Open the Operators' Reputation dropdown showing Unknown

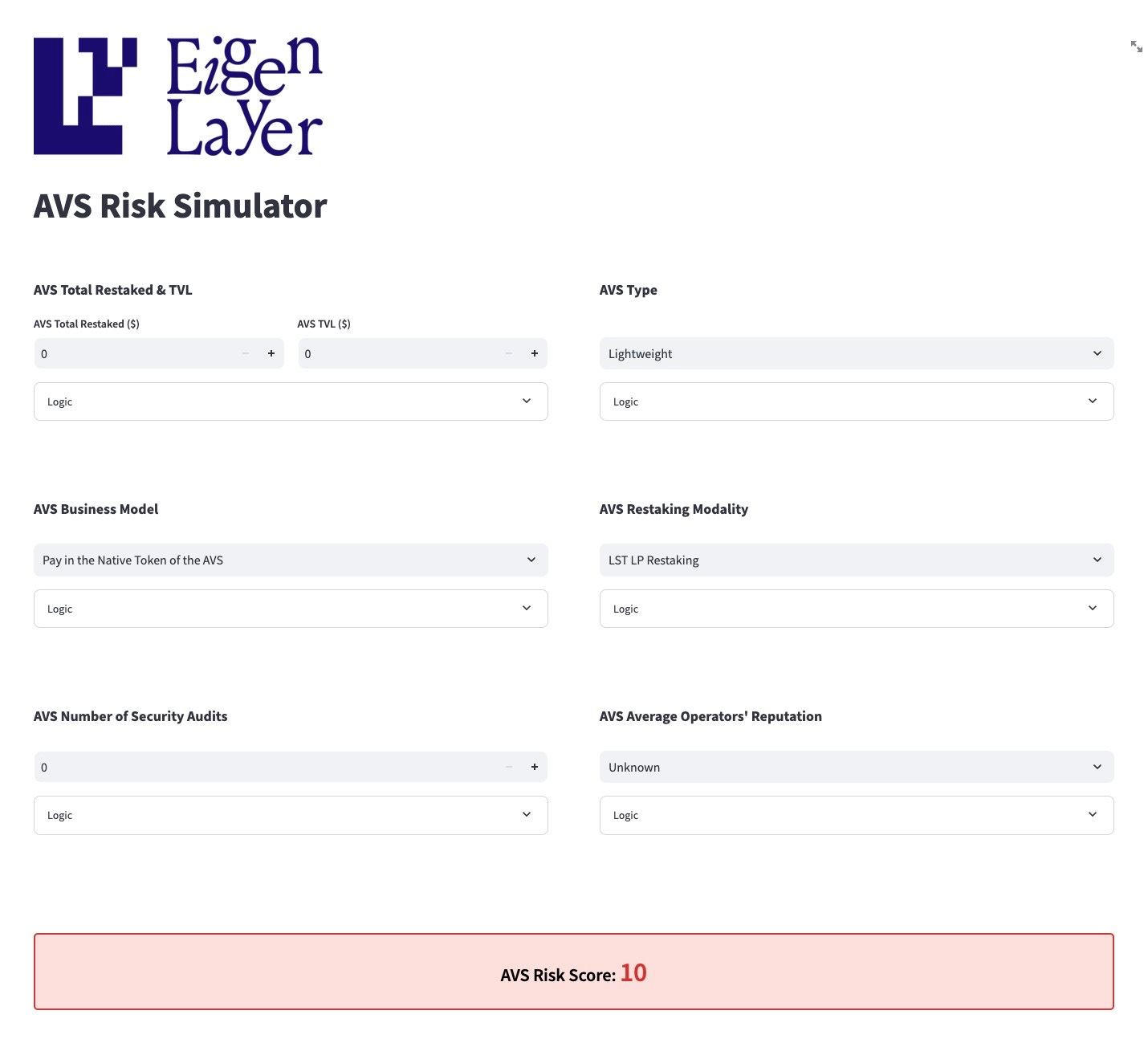pyautogui.click(x=857, y=767)
